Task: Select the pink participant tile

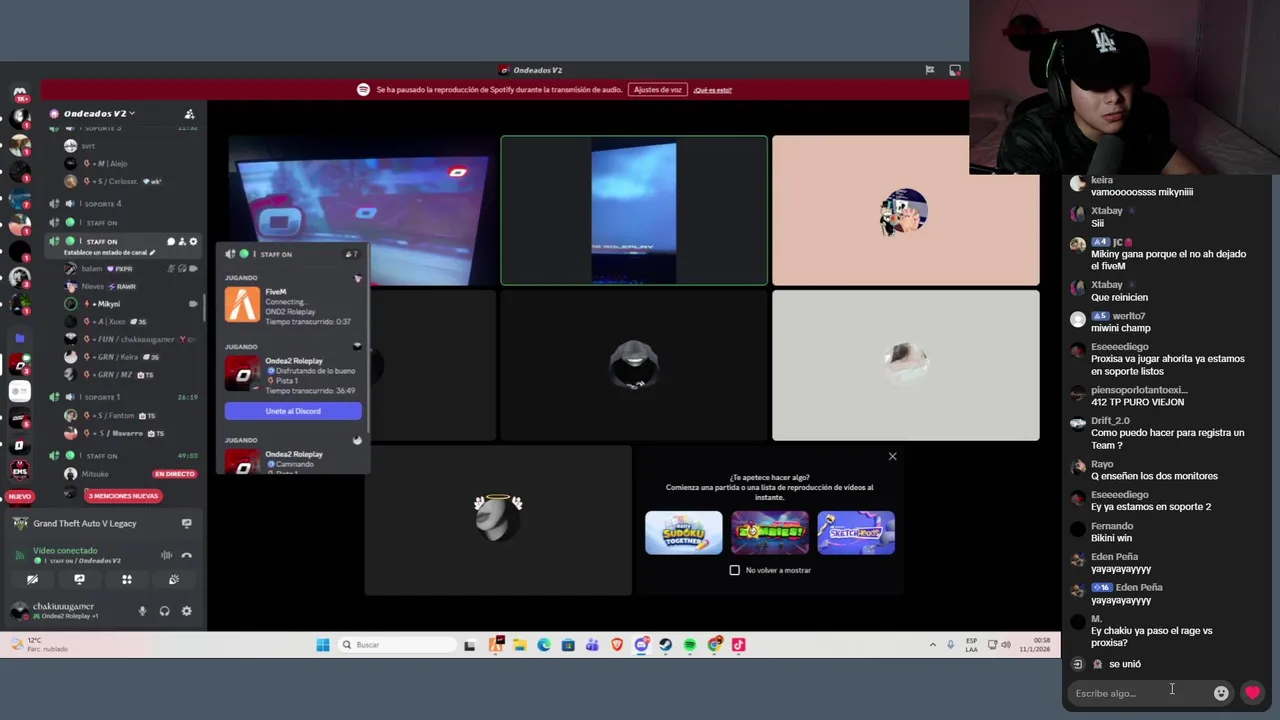Action: [x=905, y=211]
